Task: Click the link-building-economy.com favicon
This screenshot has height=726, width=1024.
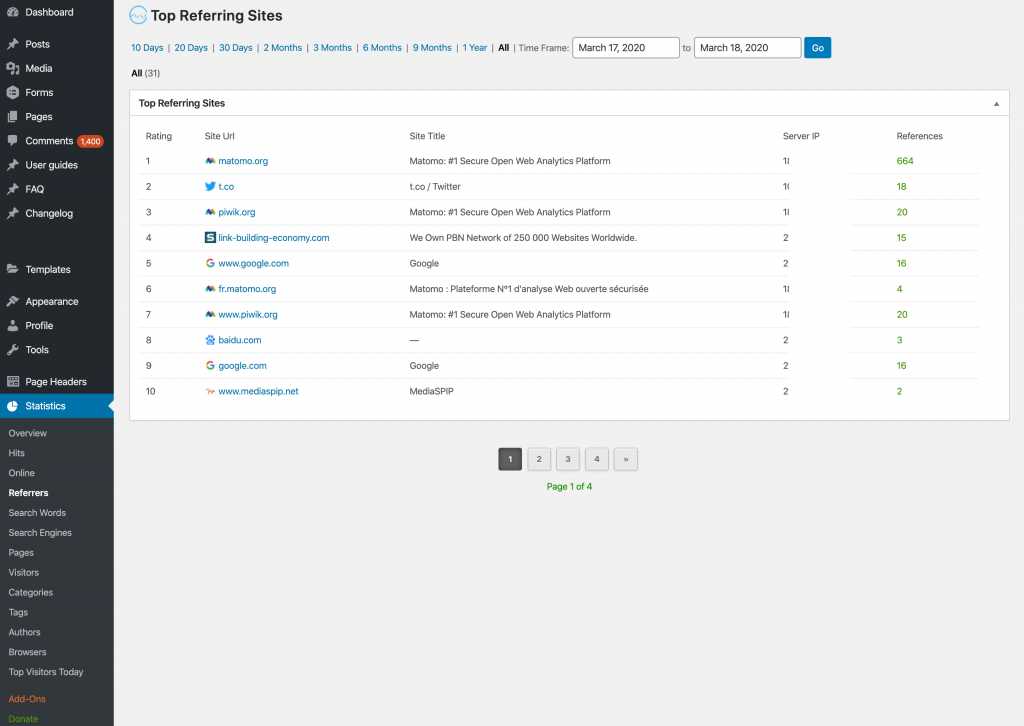Action: pos(210,238)
